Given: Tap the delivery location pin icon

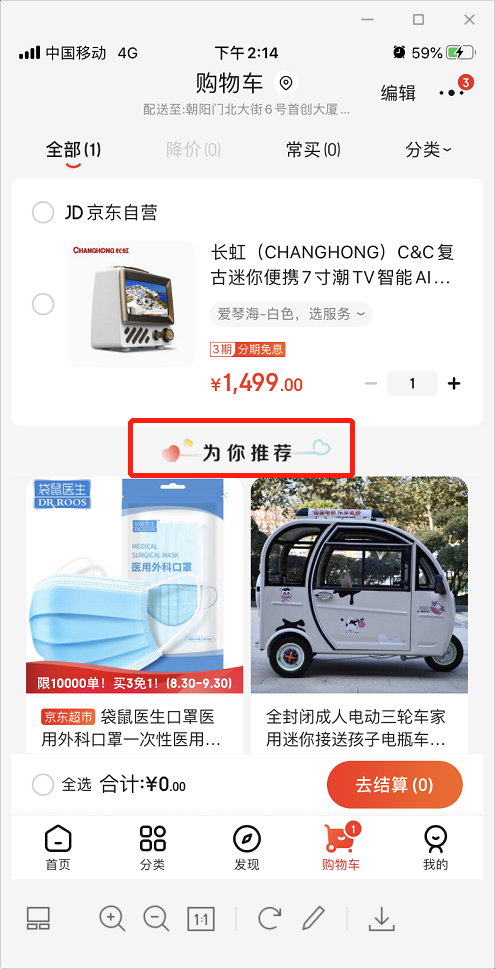Looking at the screenshot, I should coord(286,83).
